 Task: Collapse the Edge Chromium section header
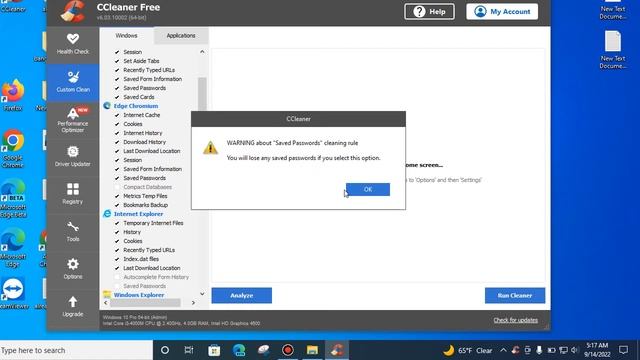[136, 106]
